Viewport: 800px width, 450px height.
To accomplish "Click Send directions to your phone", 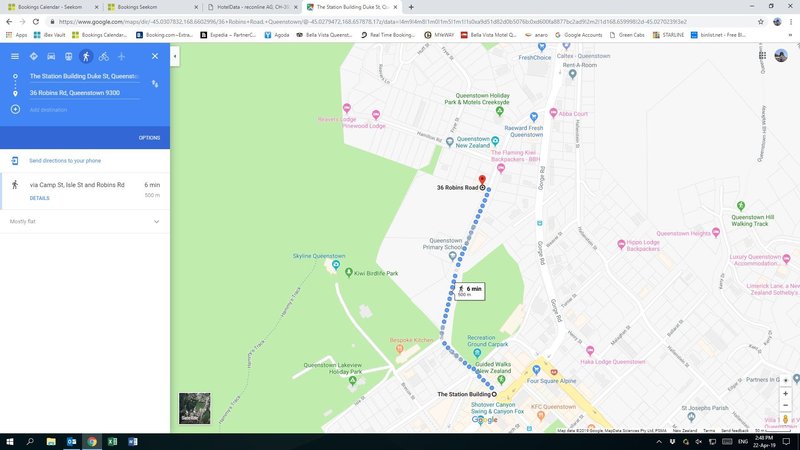I will tap(64, 160).
